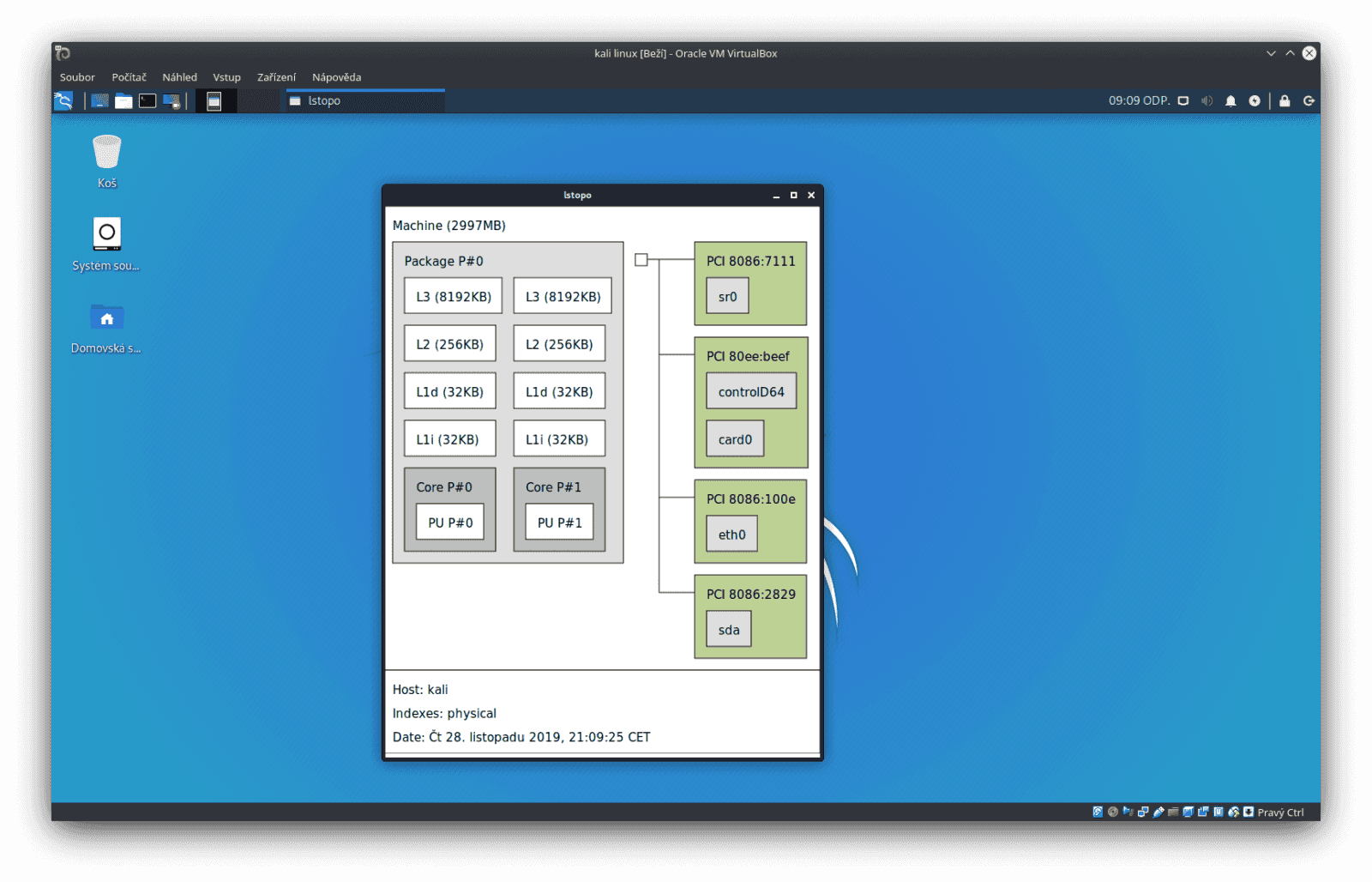
Task: Open the Nápověda menu
Action: 336,76
